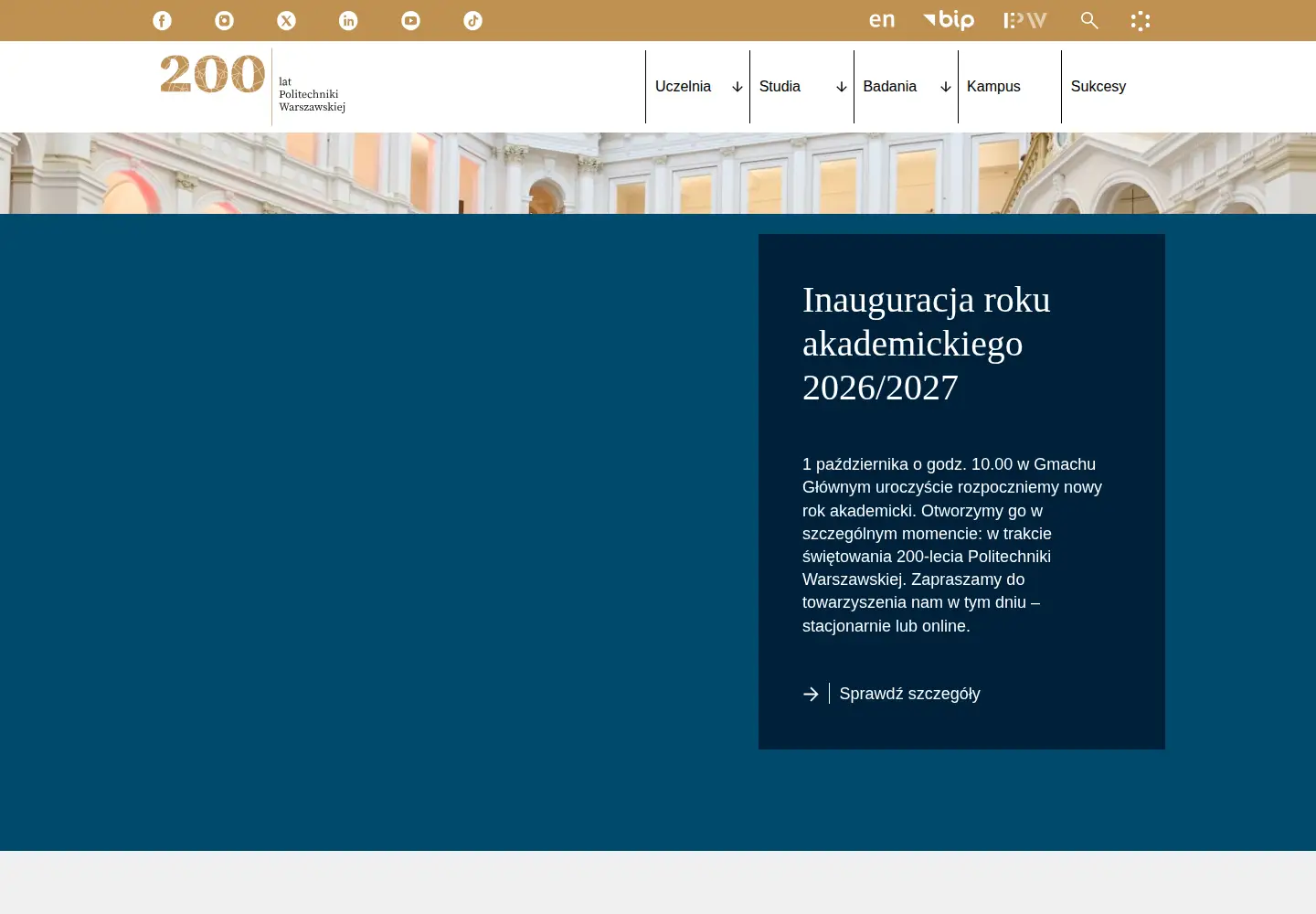1316x914 pixels.
Task: Open the Facebook social media icon
Action: (162, 20)
